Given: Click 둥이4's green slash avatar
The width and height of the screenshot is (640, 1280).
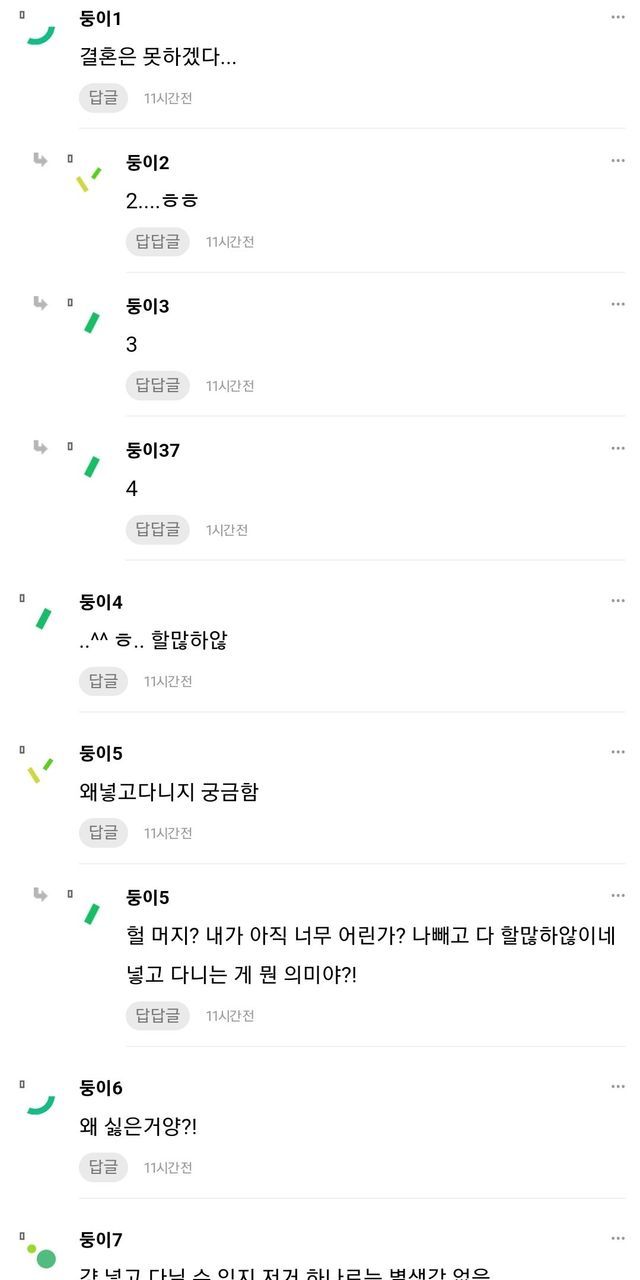Looking at the screenshot, I should click(43, 619).
